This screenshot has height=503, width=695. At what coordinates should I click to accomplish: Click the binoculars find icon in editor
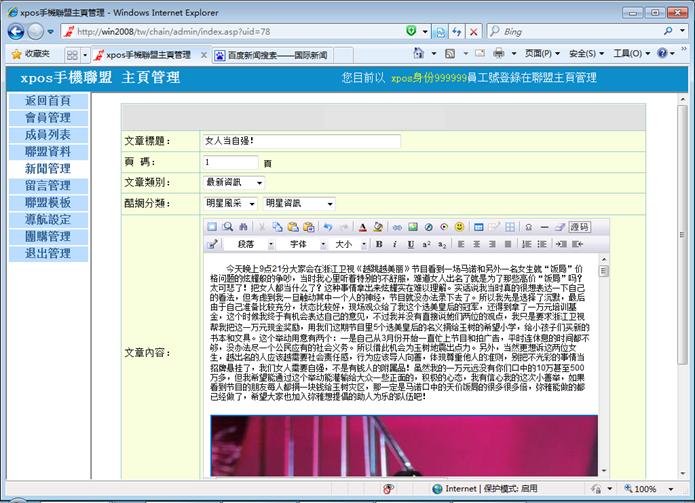(x=242, y=227)
